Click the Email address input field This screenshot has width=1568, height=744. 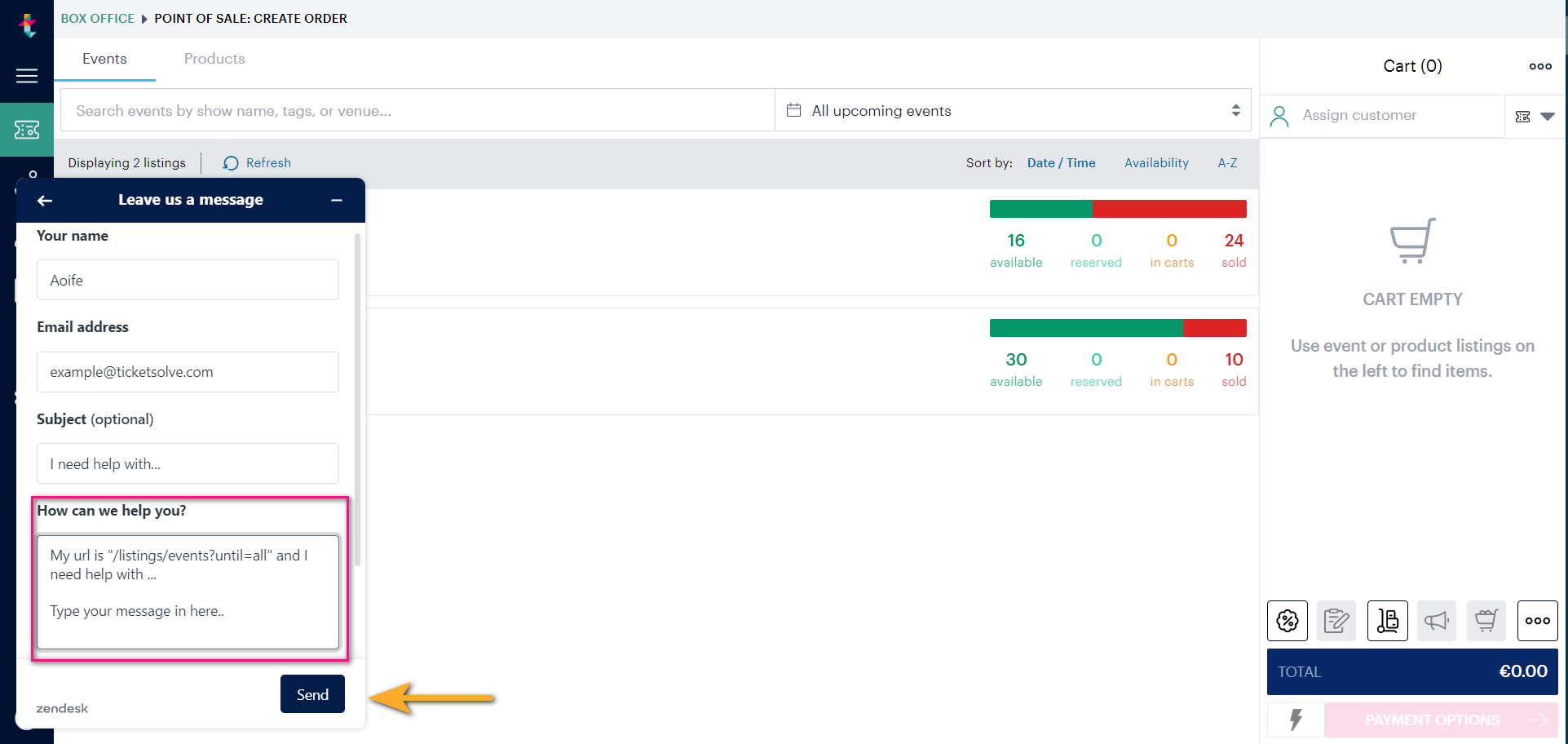188,372
